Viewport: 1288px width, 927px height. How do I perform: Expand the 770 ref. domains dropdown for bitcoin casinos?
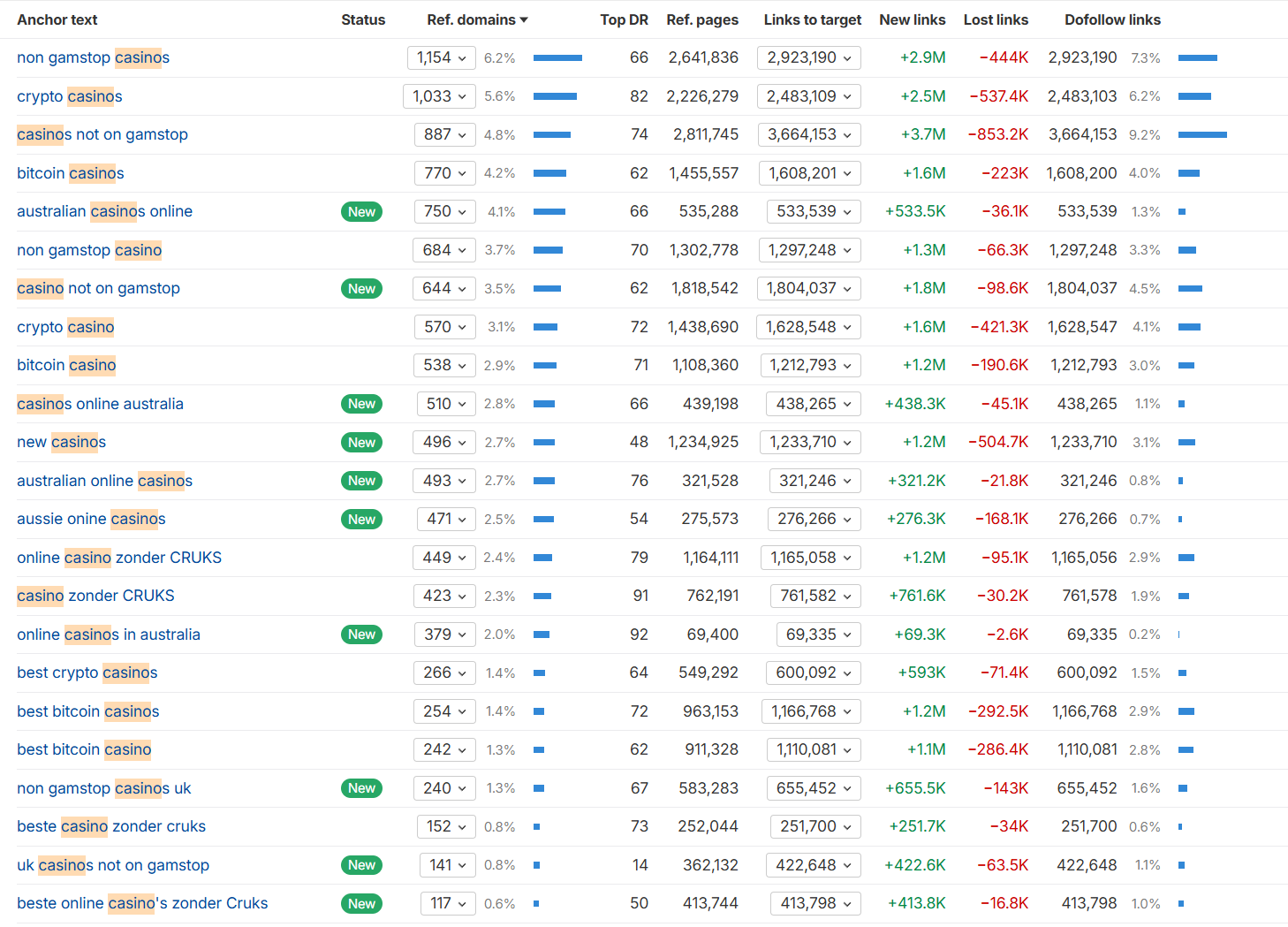point(444,173)
